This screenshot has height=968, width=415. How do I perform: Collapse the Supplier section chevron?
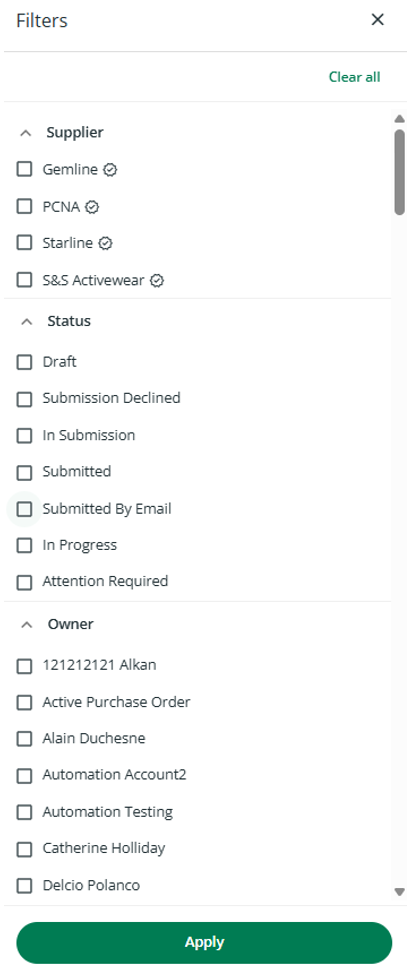tap(26, 133)
